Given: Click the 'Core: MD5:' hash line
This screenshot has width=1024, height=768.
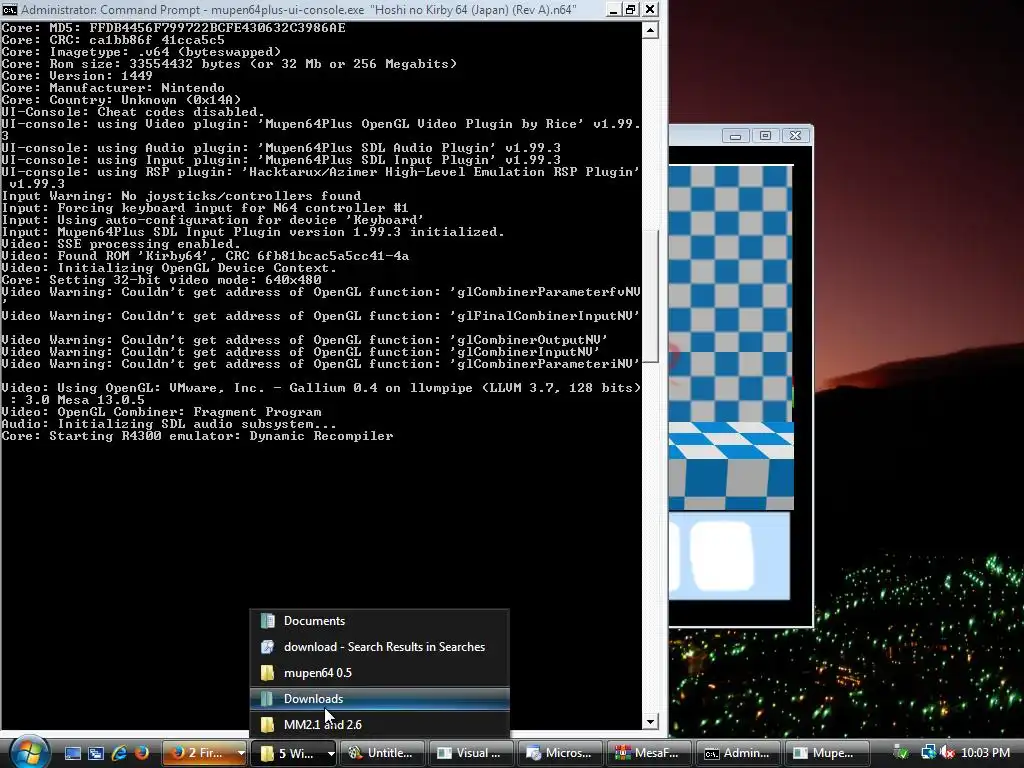Looking at the screenshot, I should click(174, 27).
